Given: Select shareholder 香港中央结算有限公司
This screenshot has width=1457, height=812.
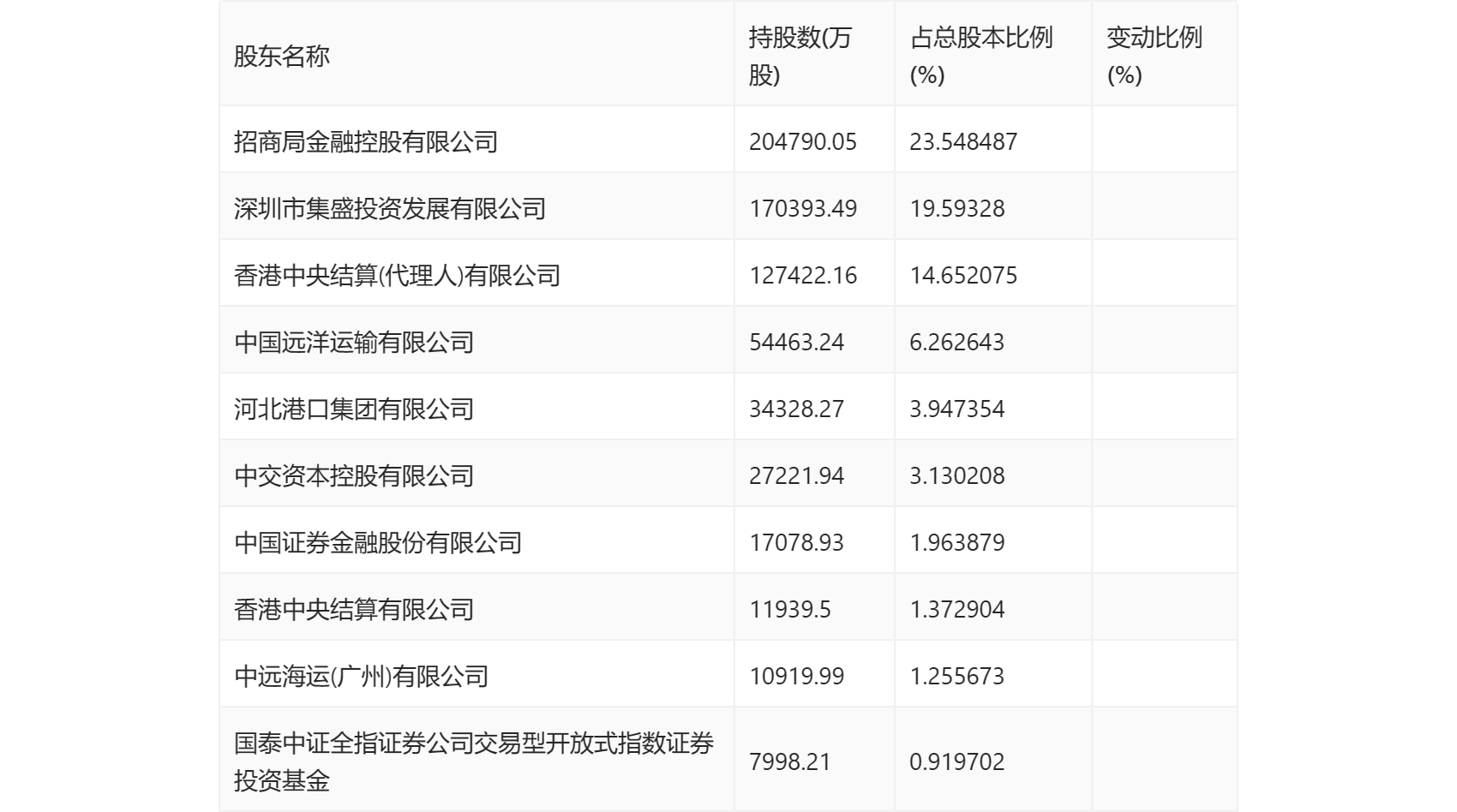Looking at the screenshot, I should point(354,609).
